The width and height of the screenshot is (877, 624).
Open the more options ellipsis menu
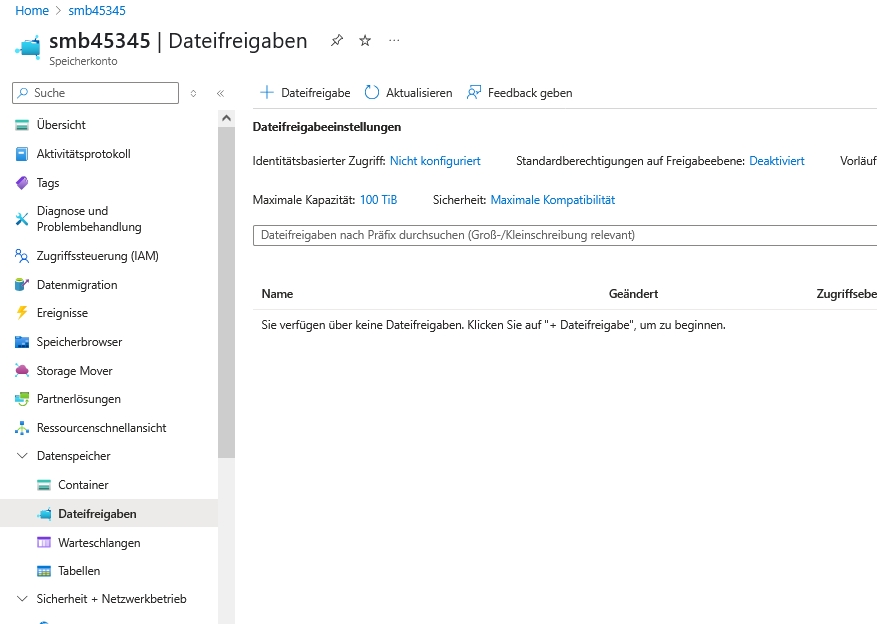click(x=394, y=41)
